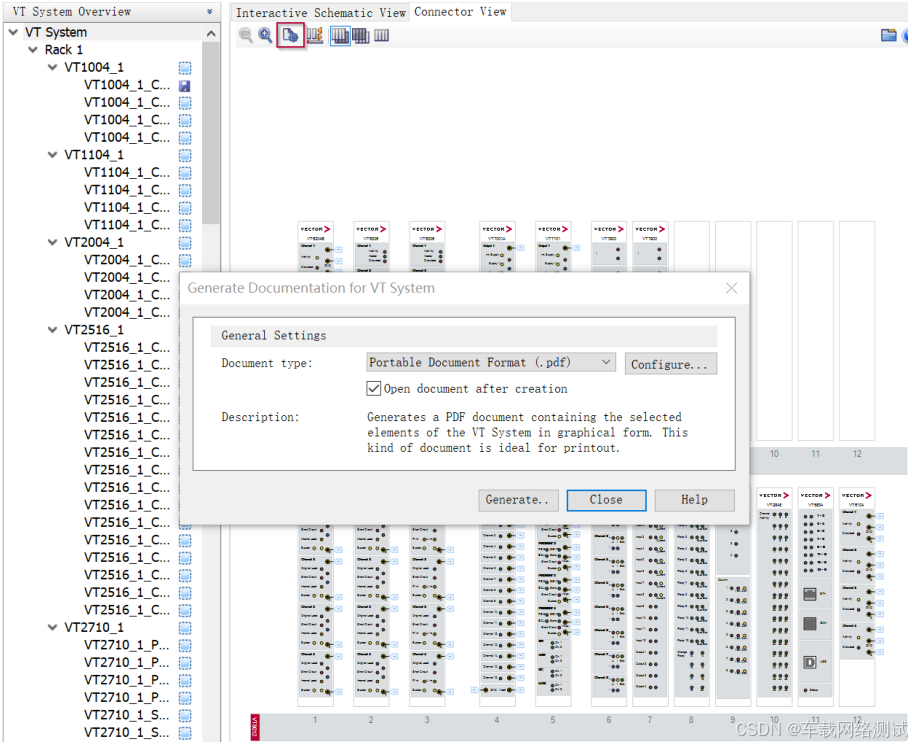Click the "Document type:" label
This screenshot has width=912, height=745.
point(267,363)
